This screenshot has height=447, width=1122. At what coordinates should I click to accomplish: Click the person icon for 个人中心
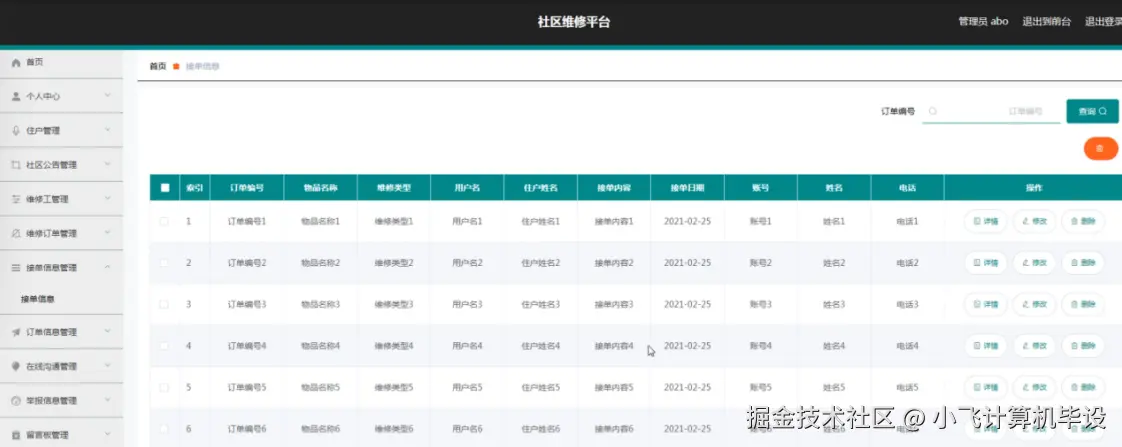click(16, 97)
